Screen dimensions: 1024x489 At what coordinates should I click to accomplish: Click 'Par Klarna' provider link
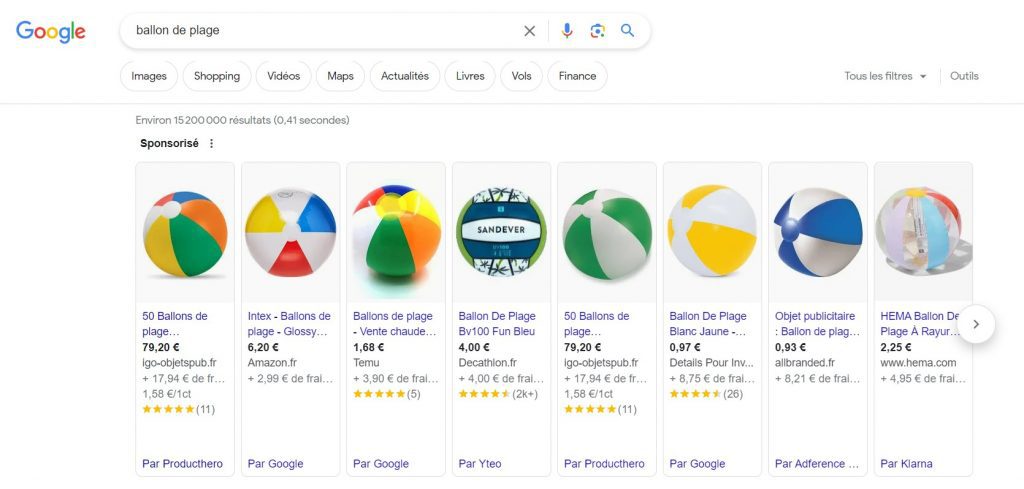(x=906, y=464)
